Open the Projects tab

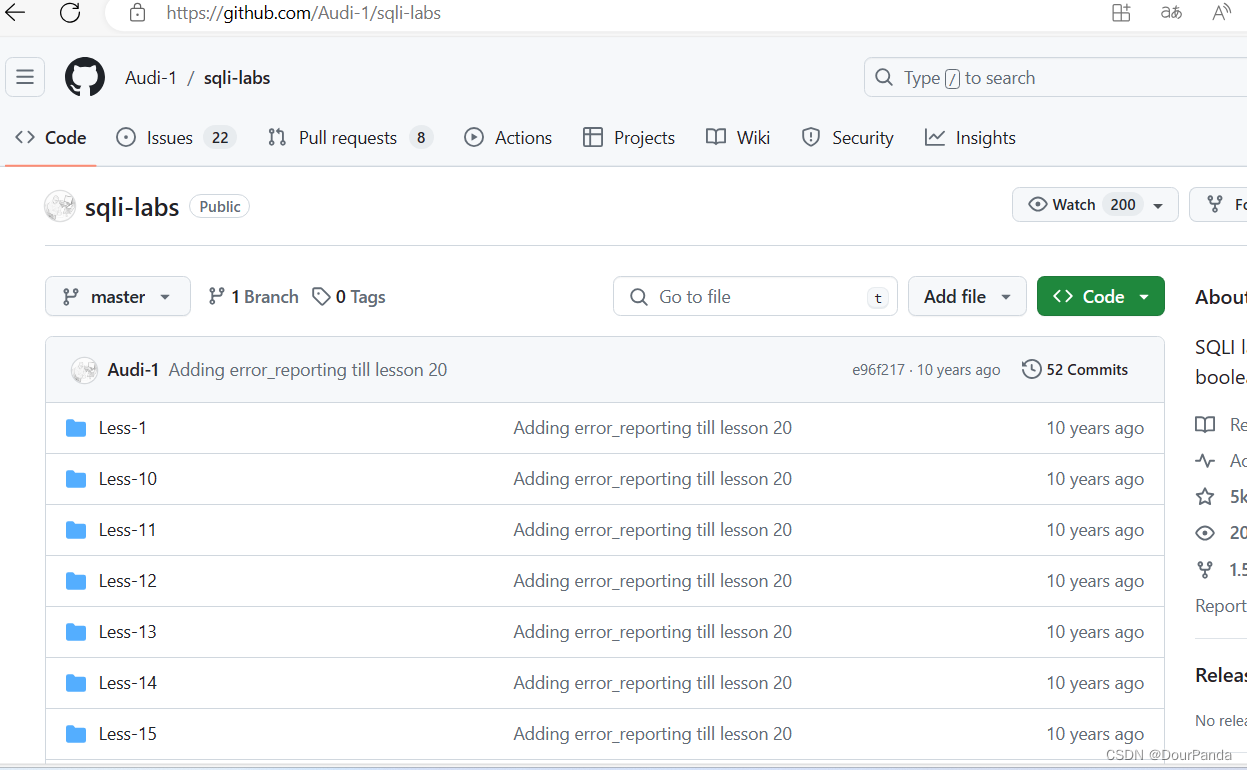629,138
